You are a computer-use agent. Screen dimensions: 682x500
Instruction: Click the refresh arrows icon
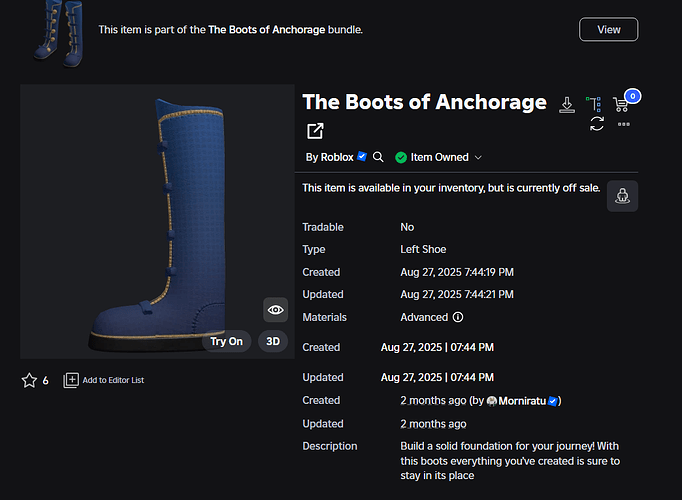pyautogui.click(x=597, y=123)
